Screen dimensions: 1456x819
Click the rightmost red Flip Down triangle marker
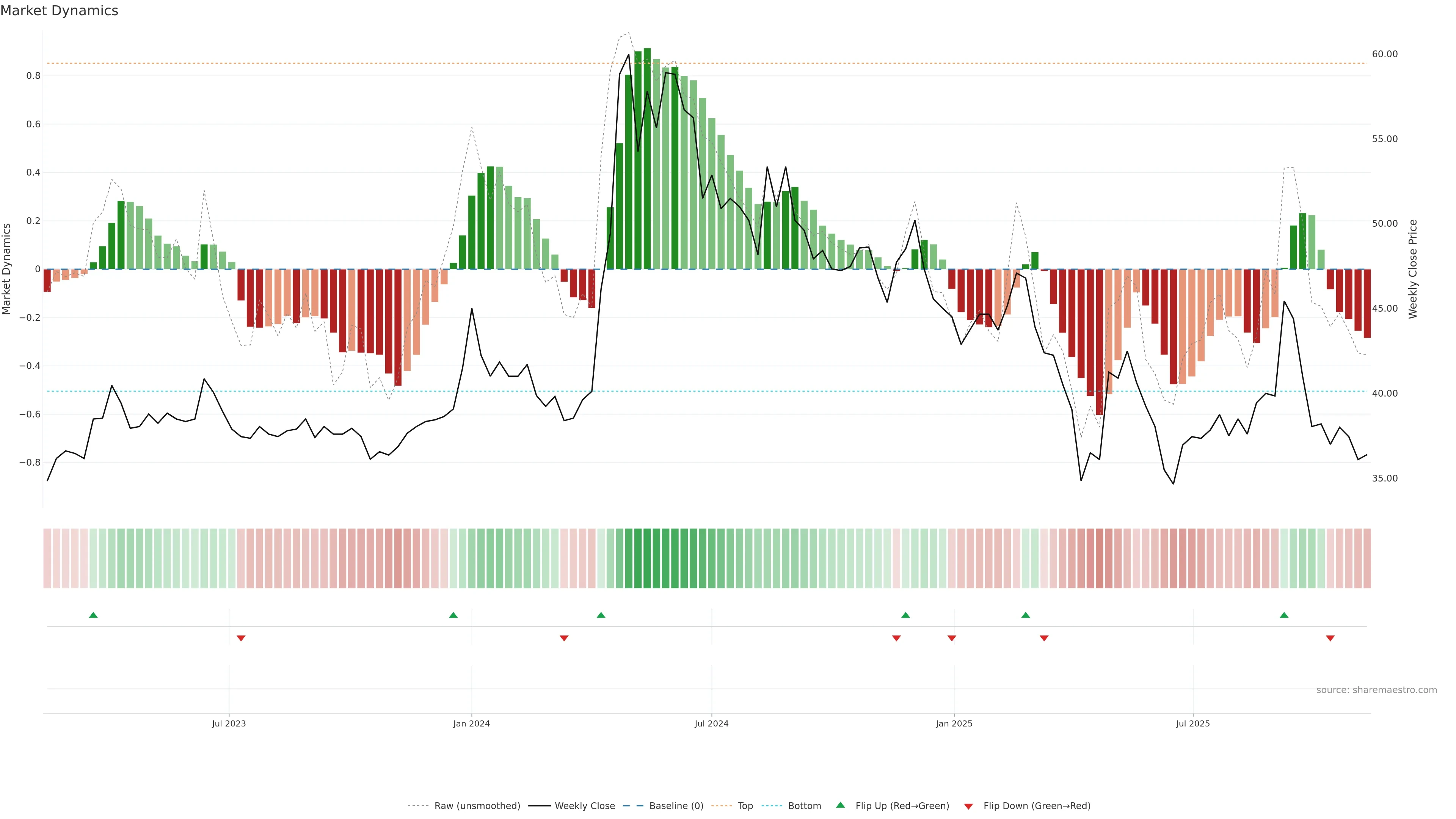1330,638
